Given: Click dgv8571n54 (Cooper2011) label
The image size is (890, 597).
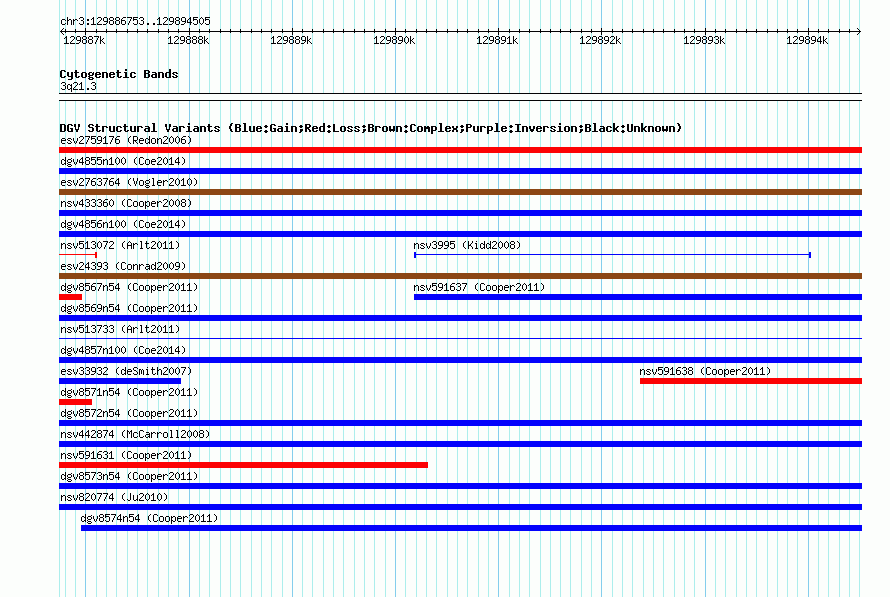Looking at the screenshot, I should pyautogui.click(x=129, y=392).
